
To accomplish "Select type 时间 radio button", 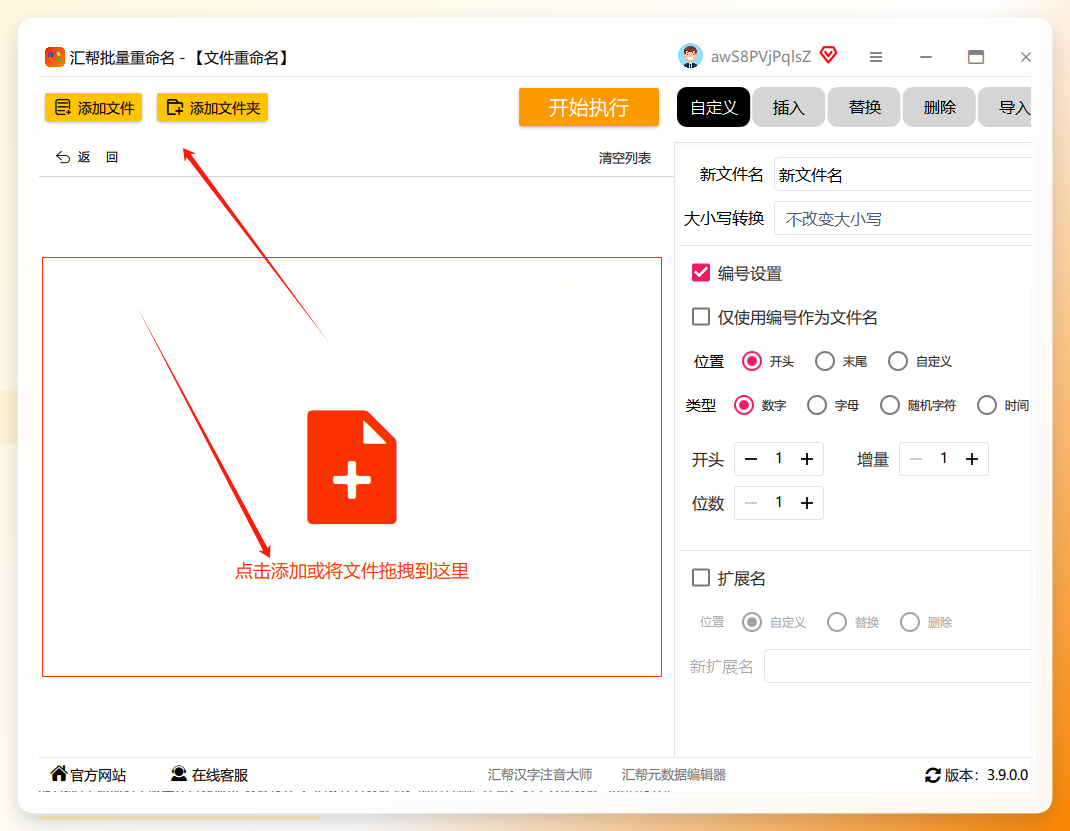I will click(987, 405).
